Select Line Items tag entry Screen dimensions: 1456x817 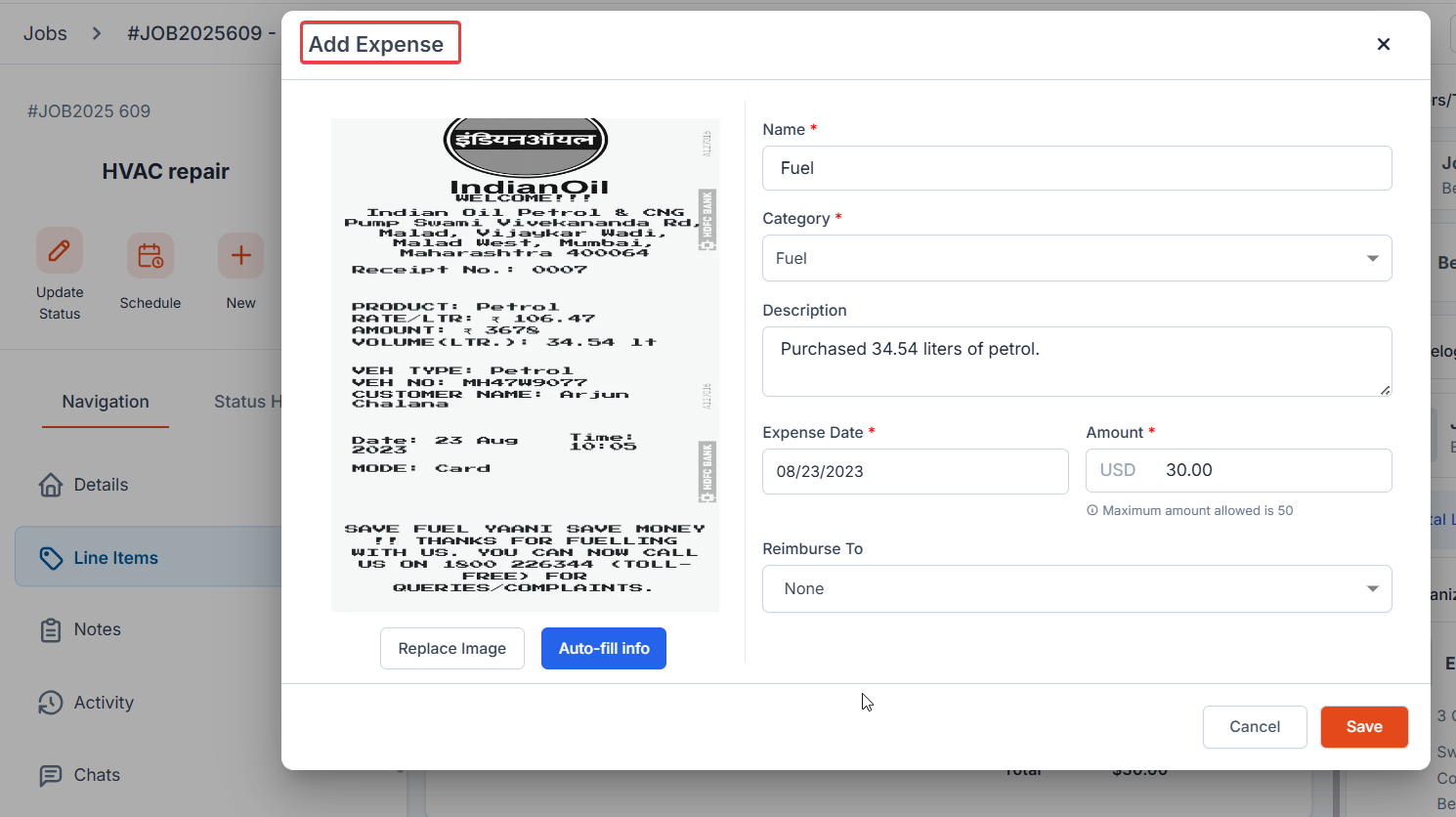[149, 557]
